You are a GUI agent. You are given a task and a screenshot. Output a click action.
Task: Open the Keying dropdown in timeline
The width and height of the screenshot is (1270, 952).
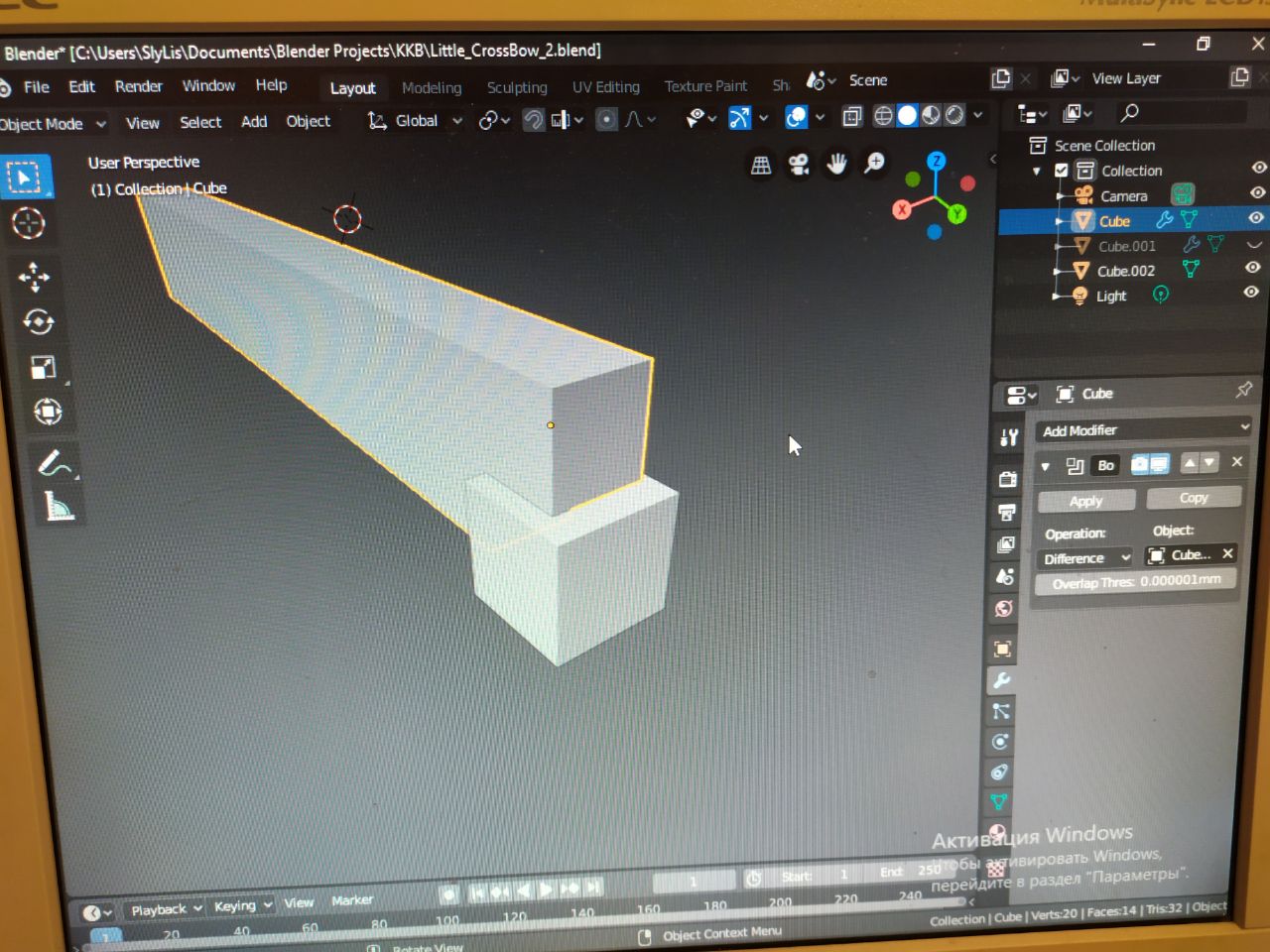tap(243, 905)
